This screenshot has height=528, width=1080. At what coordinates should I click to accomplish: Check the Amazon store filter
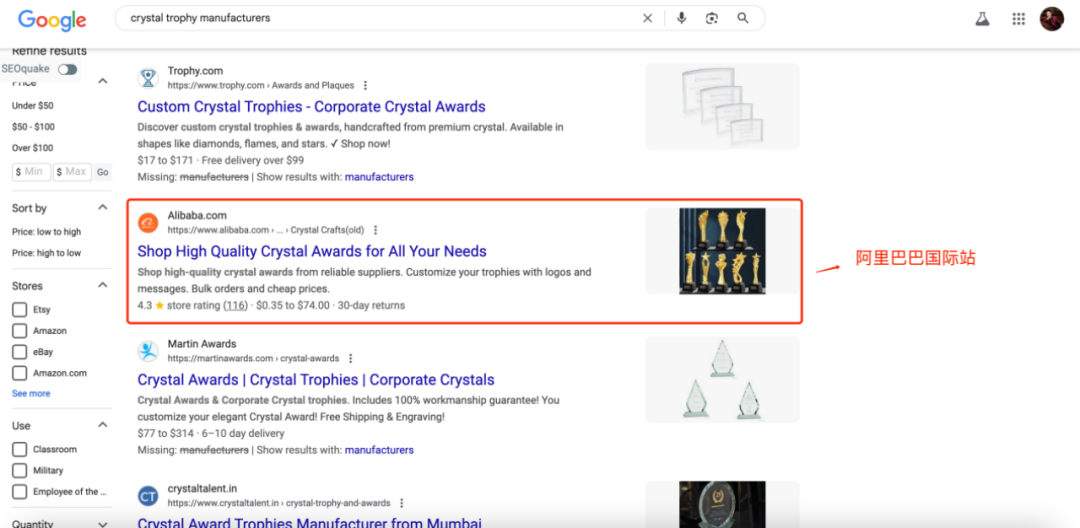coord(20,331)
